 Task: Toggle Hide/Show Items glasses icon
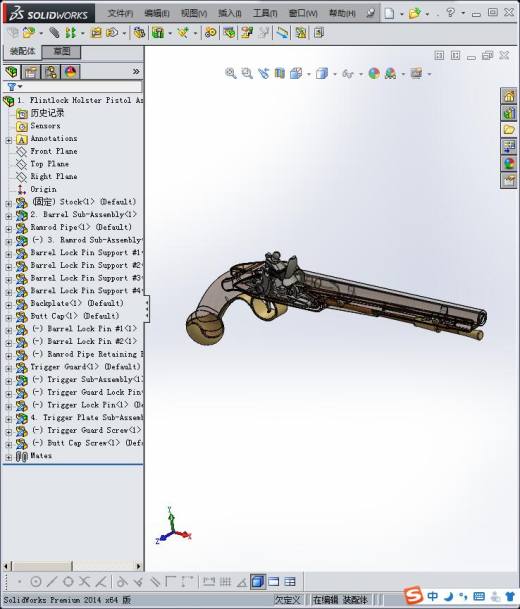(x=348, y=73)
